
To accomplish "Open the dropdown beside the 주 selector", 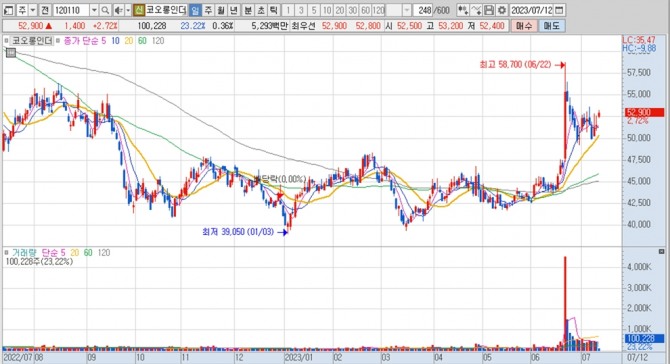I will click(x=32, y=10).
